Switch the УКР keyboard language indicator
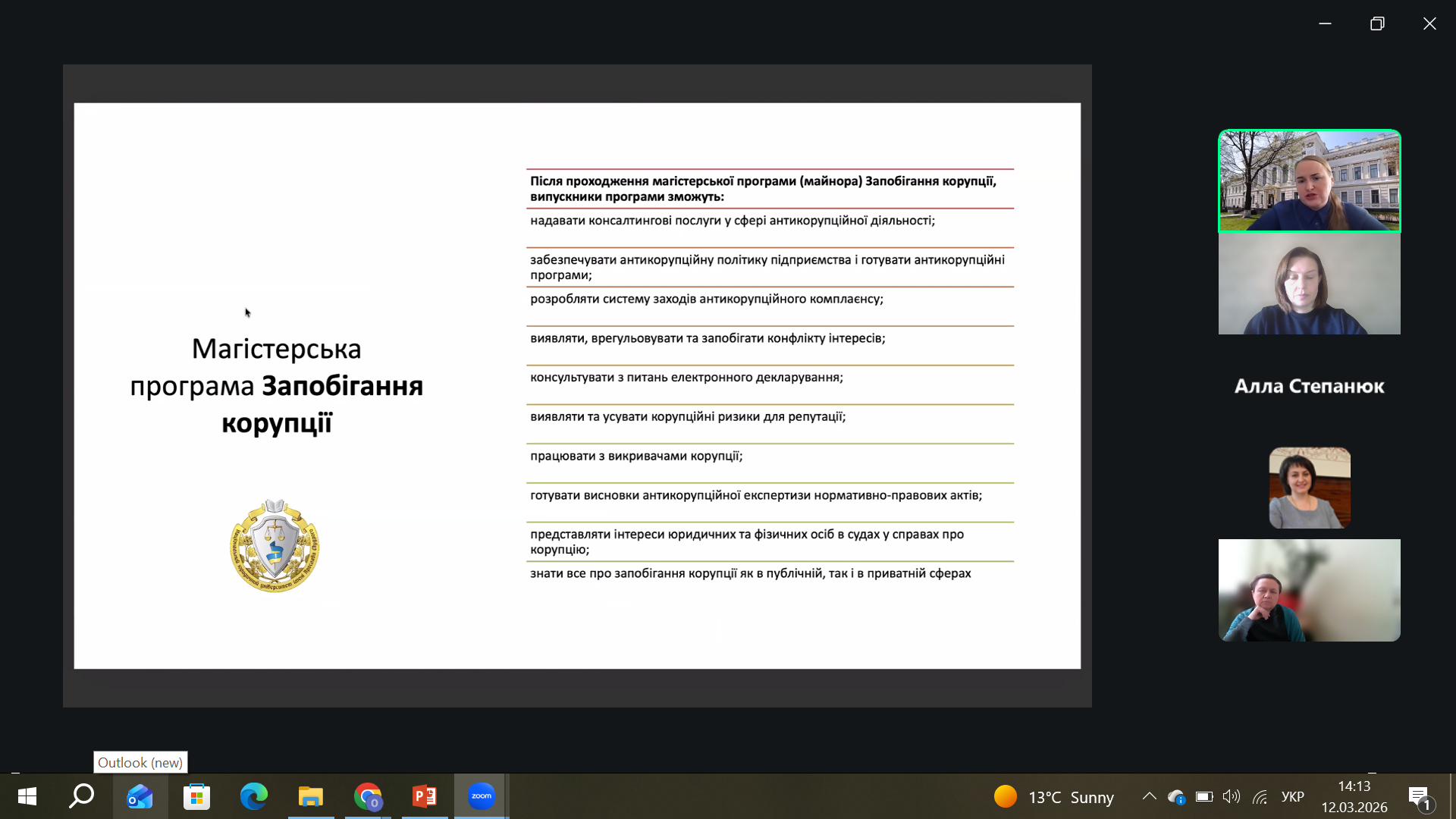 pyautogui.click(x=1293, y=797)
